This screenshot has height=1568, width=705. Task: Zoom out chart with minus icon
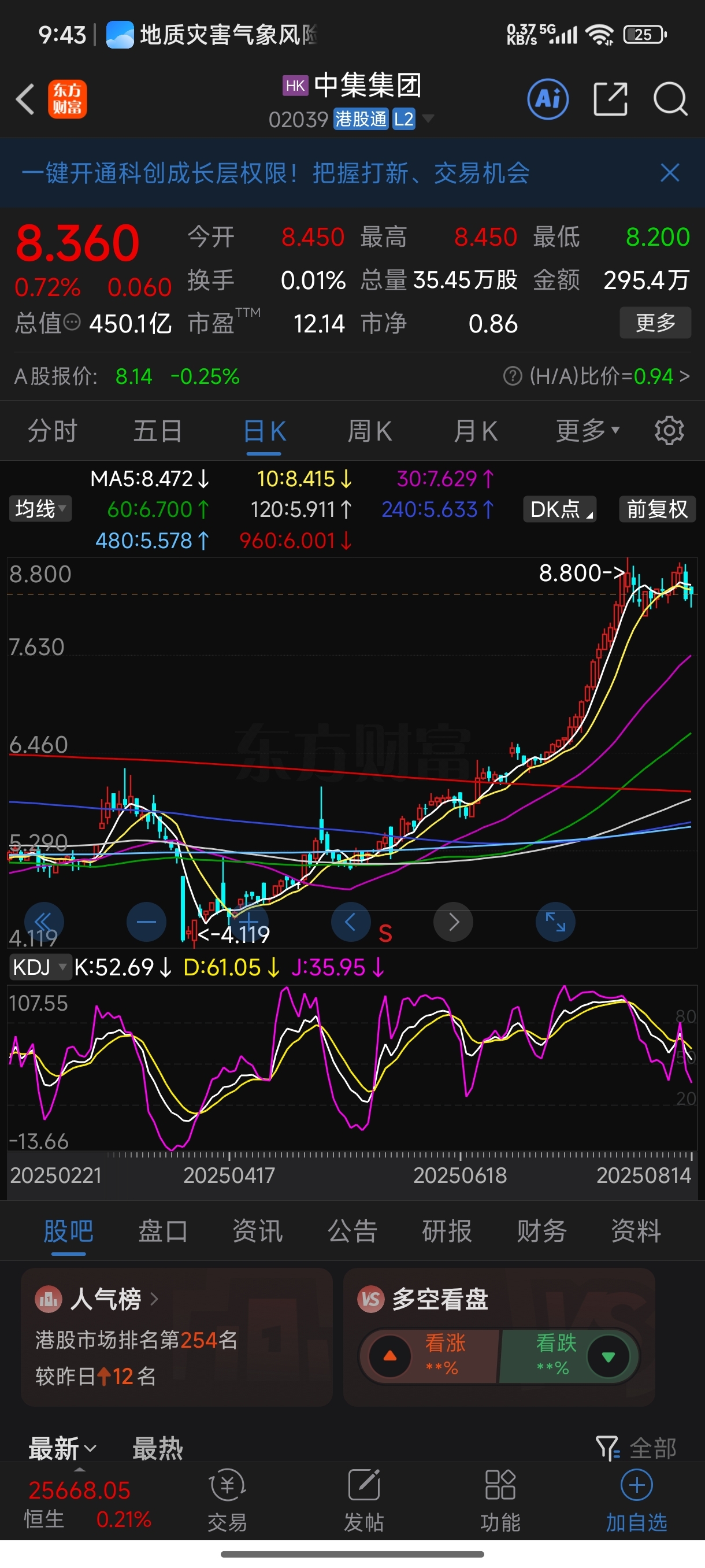pyautogui.click(x=146, y=922)
